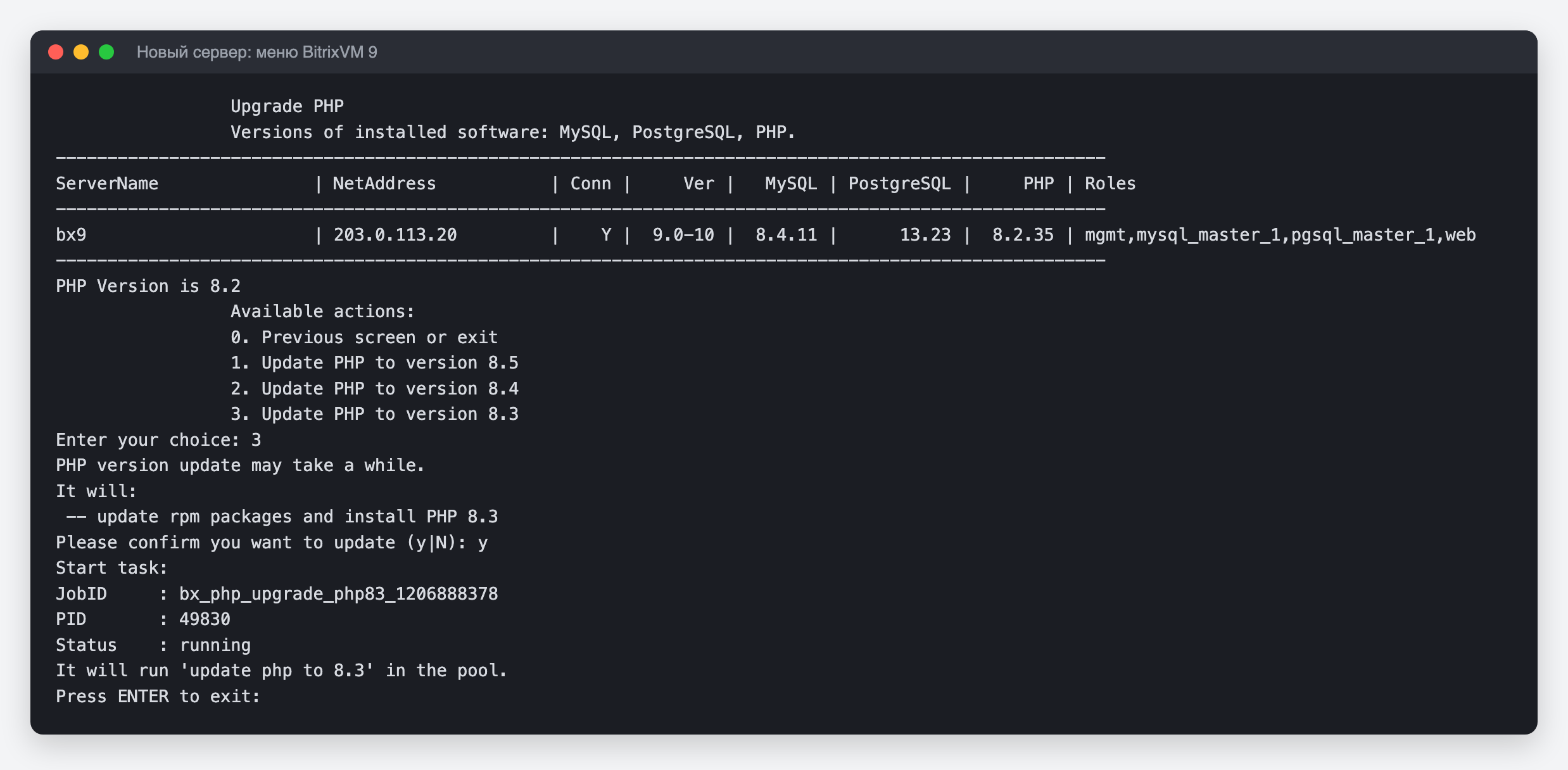Click the NetAddress column header
Screen dimensions: 1568x770
384,184
